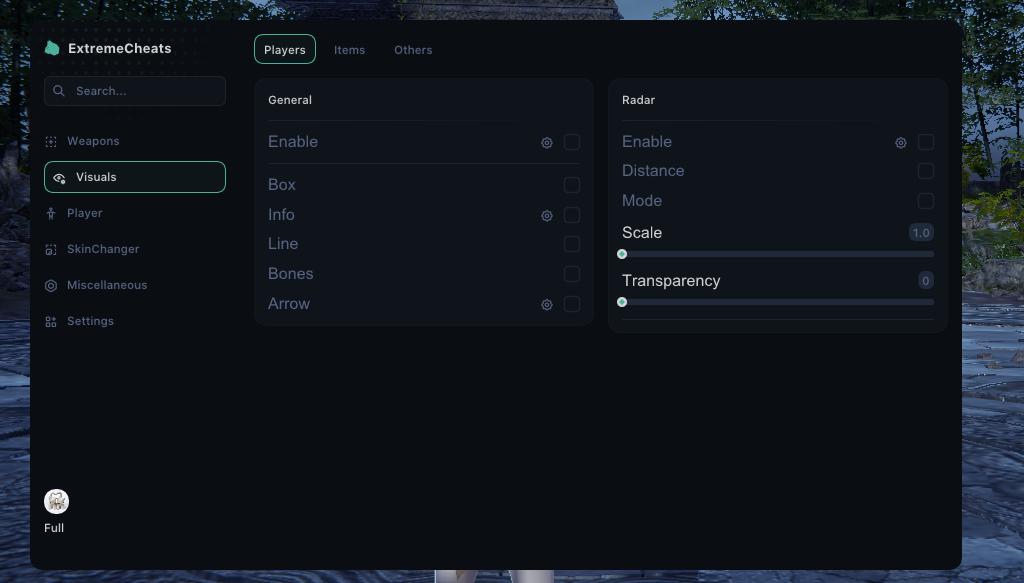Click the Settings grid icon
This screenshot has width=1024, height=583.
(x=51, y=321)
